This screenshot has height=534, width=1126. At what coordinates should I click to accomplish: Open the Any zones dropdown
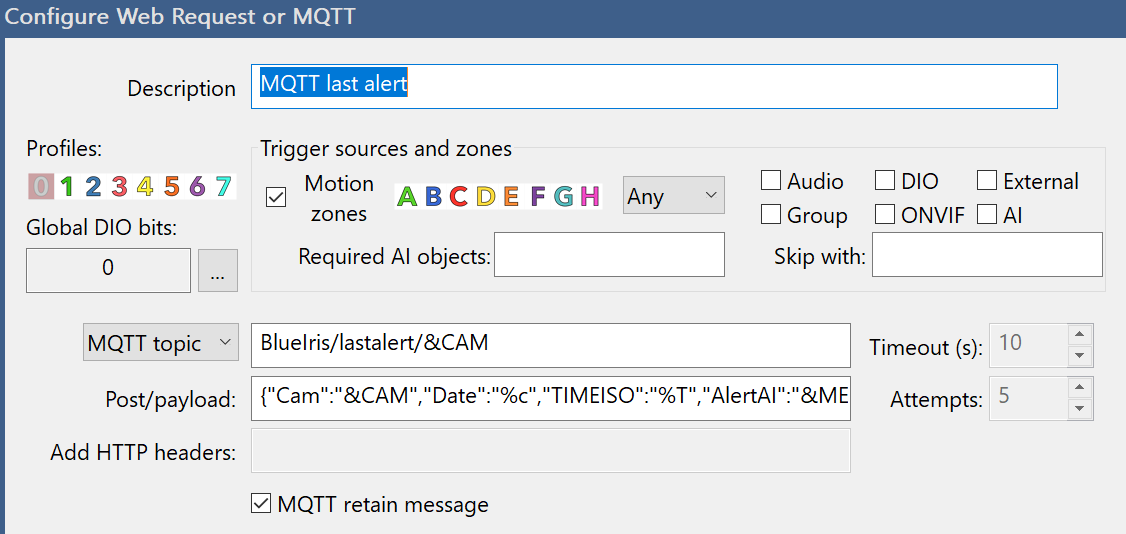[x=673, y=196]
